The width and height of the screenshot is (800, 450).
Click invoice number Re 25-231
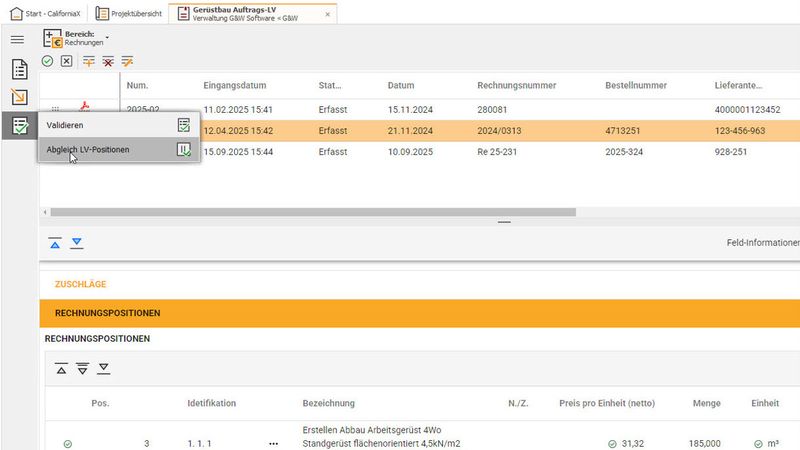(x=497, y=152)
